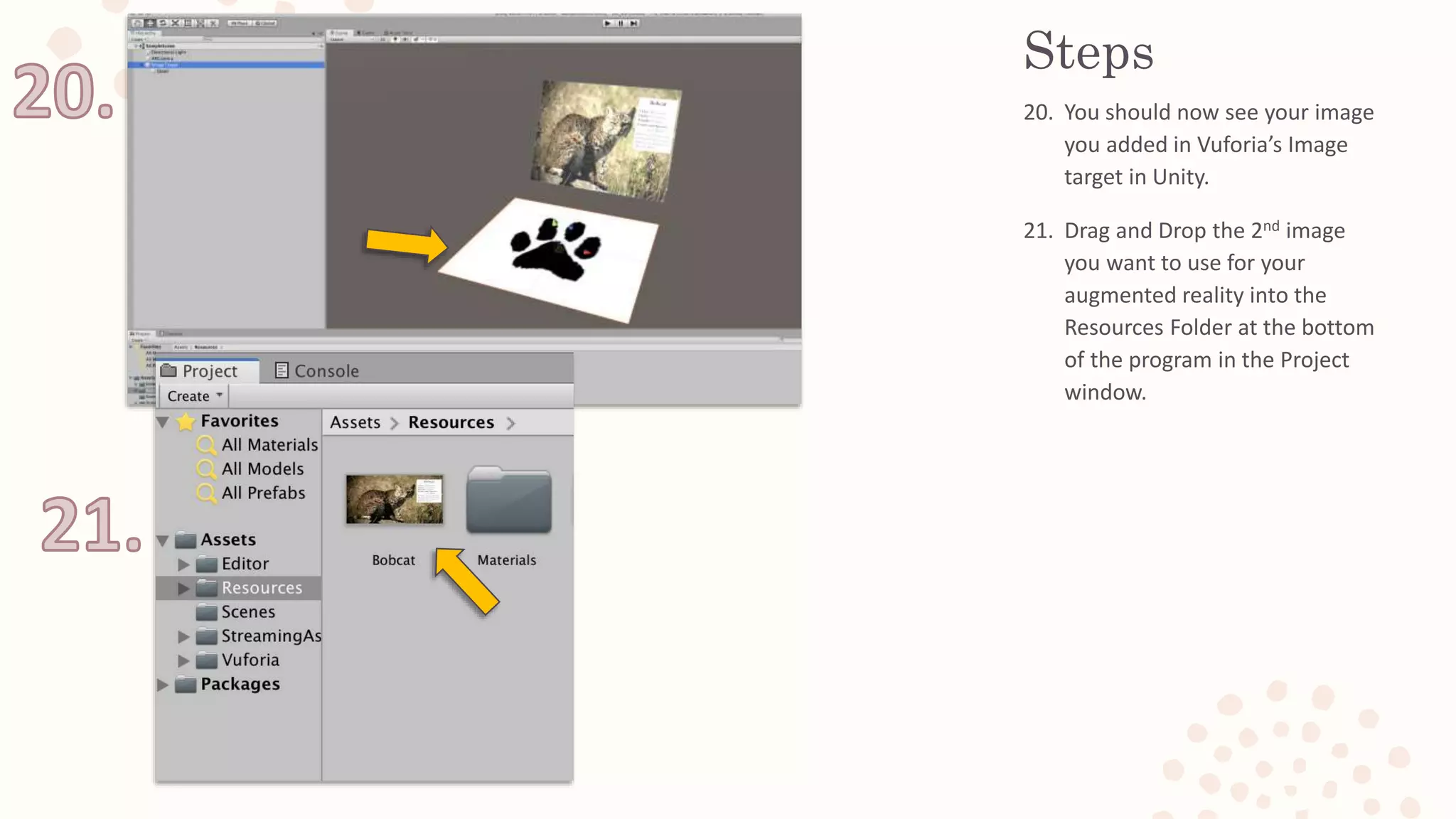The image size is (1456, 819).
Task: Click the Step forward button
Action: pos(633,23)
